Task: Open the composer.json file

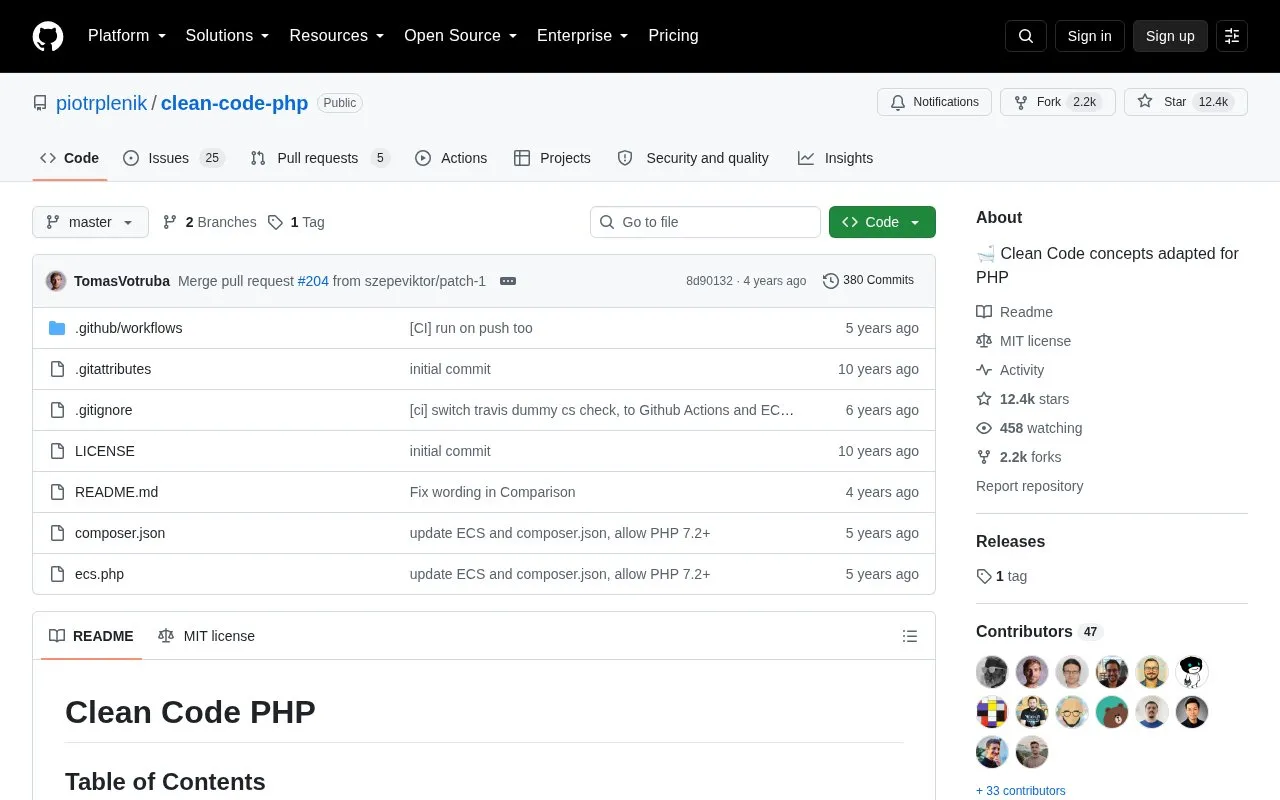Action: click(x=120, y=533)
